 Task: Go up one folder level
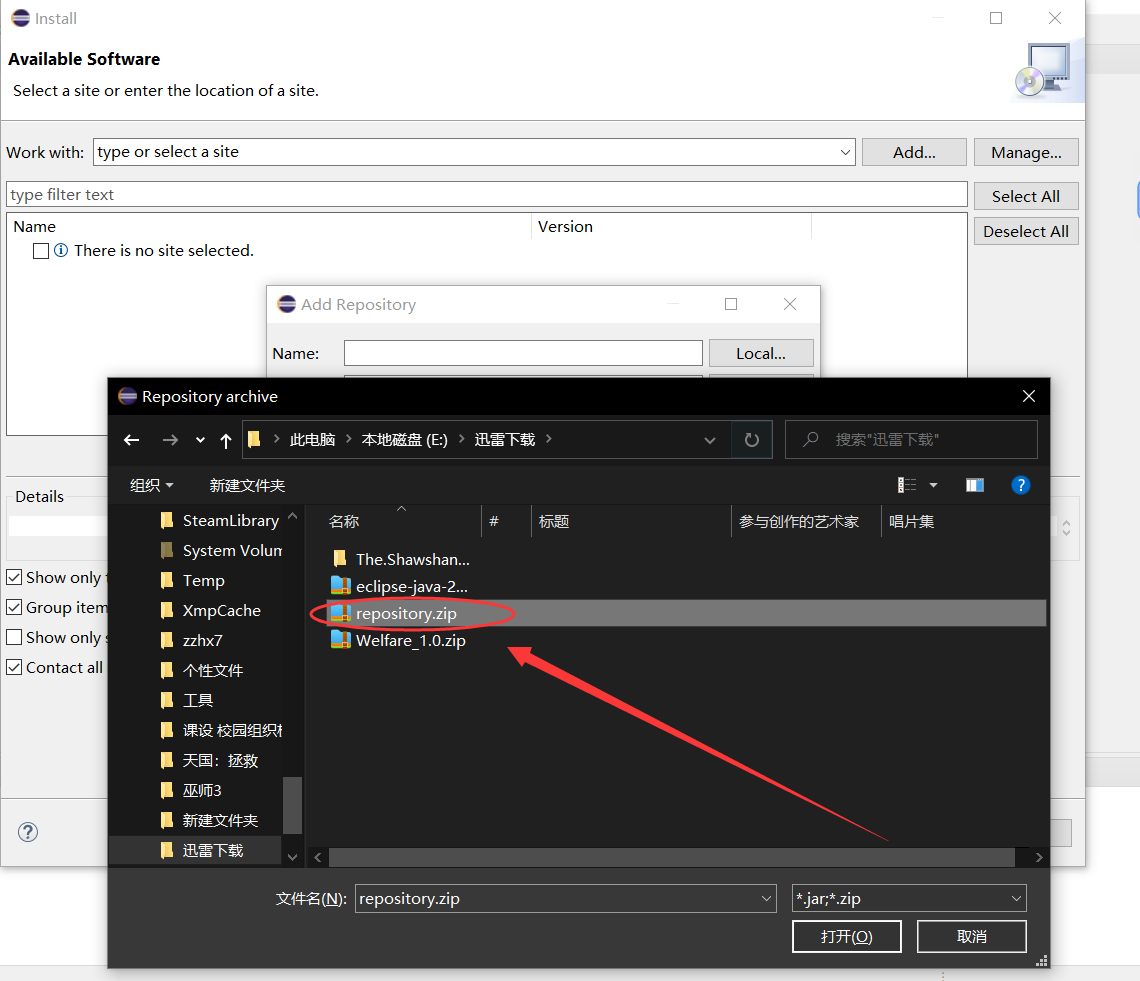[x=225, y=440]
